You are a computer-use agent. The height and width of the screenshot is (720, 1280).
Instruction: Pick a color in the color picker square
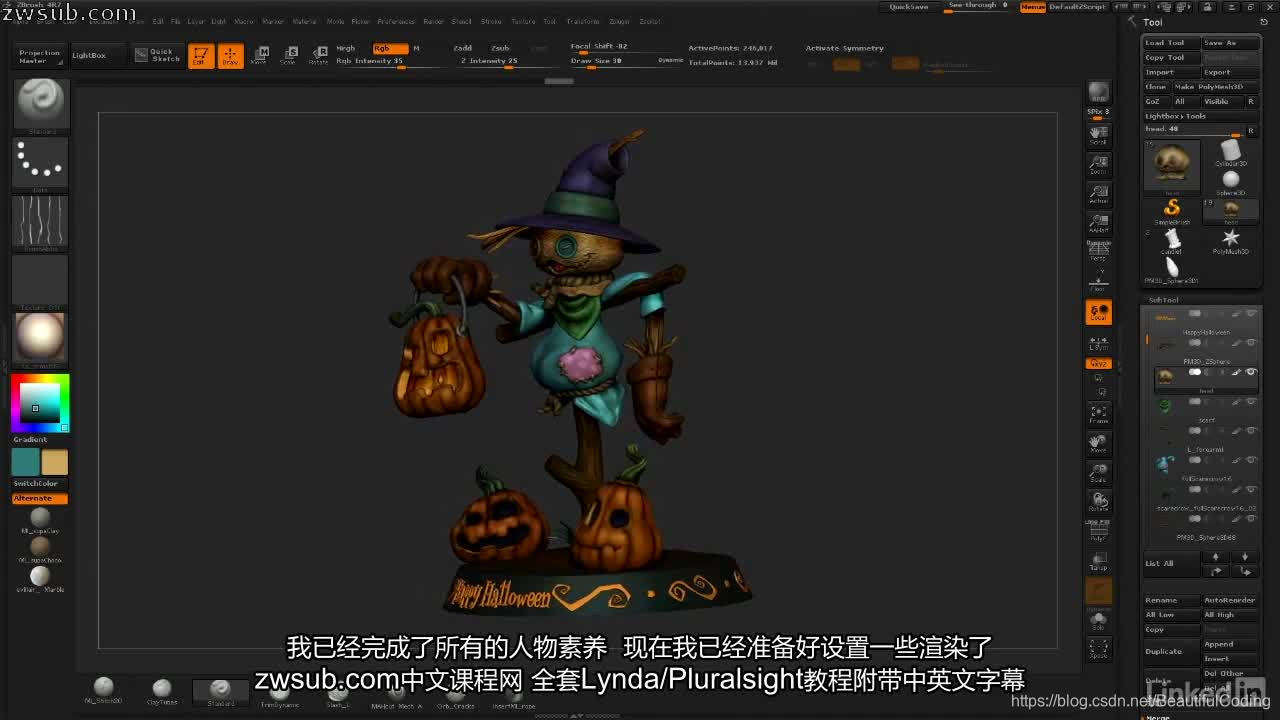[40, 403]
